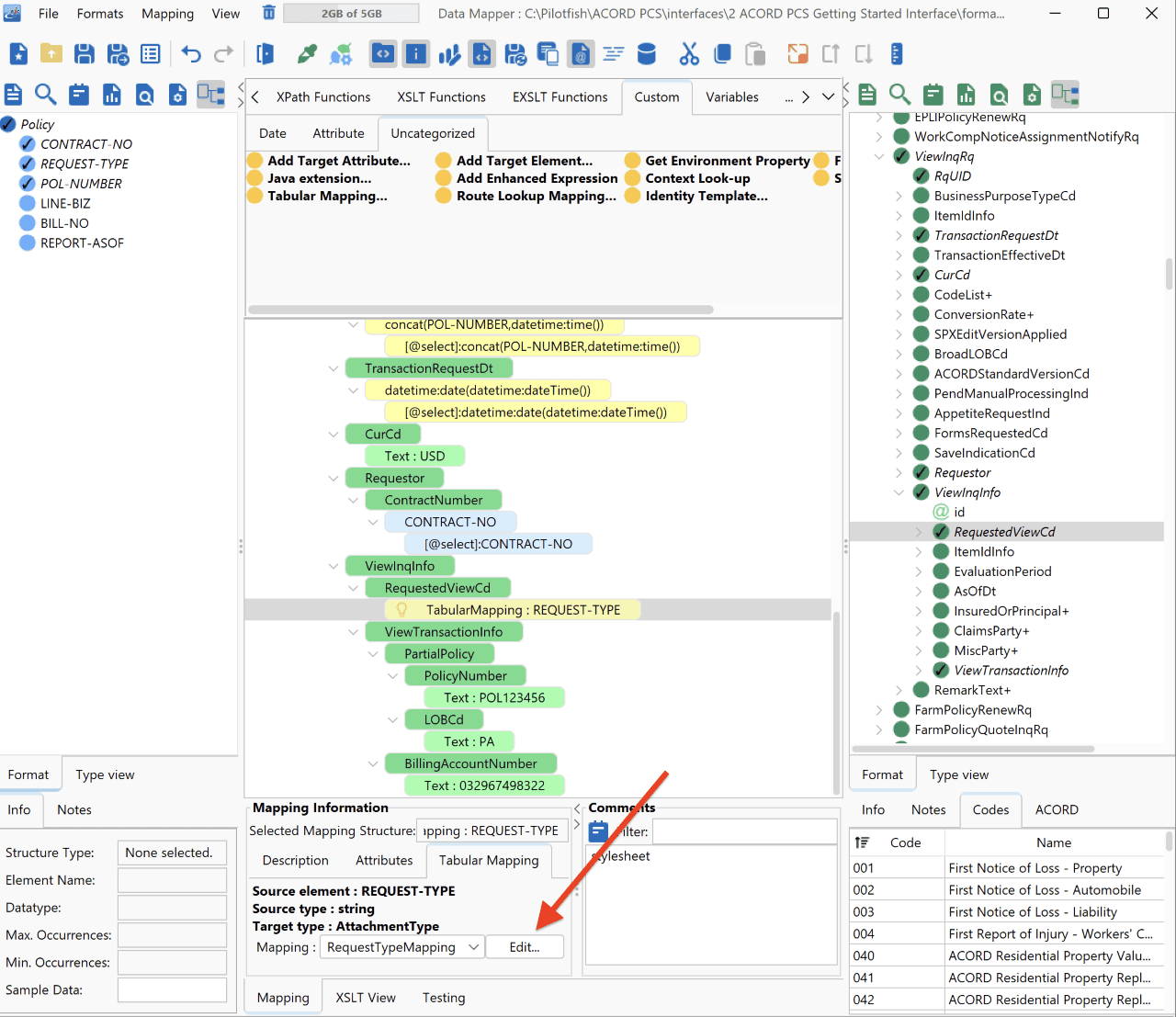1176x1017 pixels.
Task: Click the green document-with-gear icon in target panel
Action: pyautogui.click(x=1033, y=95)
